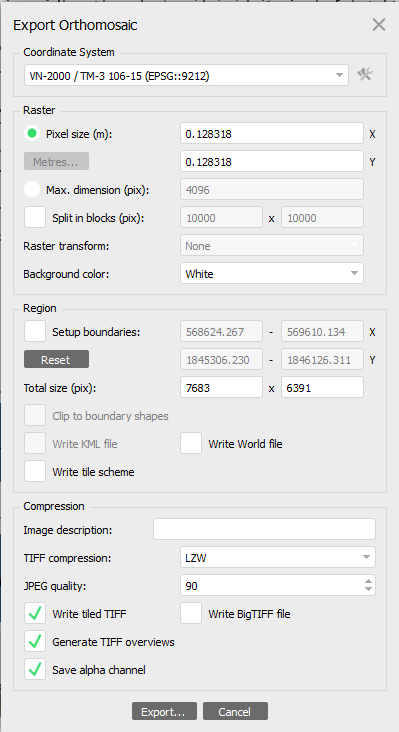This screenshot has height=732, width=399.
Task: Select the Max. dimension (pix) radio button
Action: coord(32,190)
